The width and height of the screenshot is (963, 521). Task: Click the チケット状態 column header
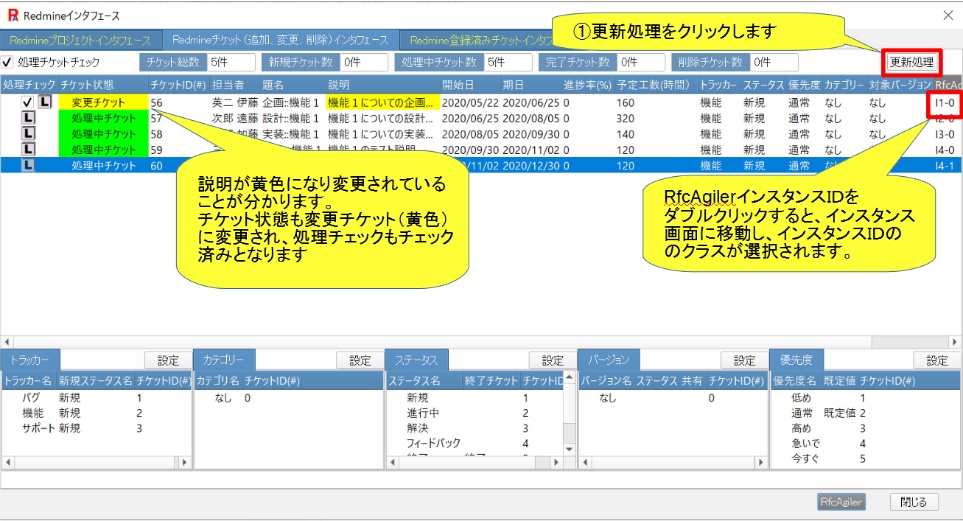tap(103, 85)
